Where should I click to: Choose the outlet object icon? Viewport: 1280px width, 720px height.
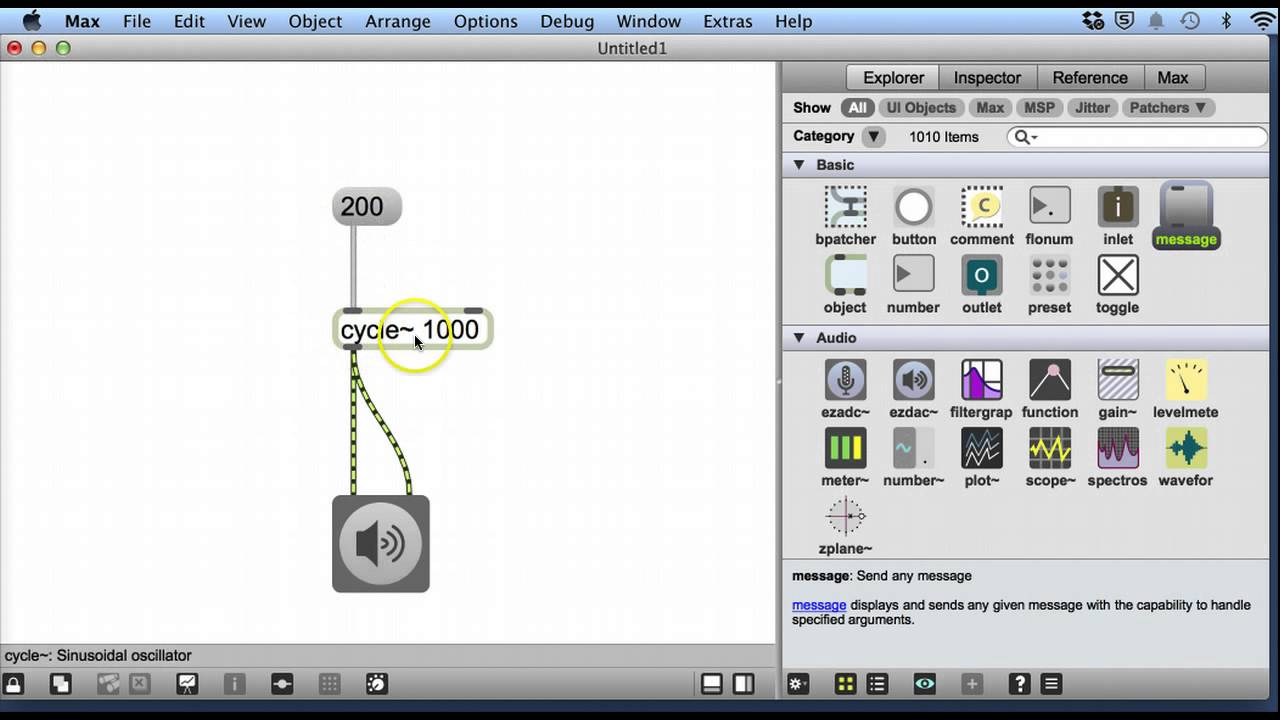point(982,275)
